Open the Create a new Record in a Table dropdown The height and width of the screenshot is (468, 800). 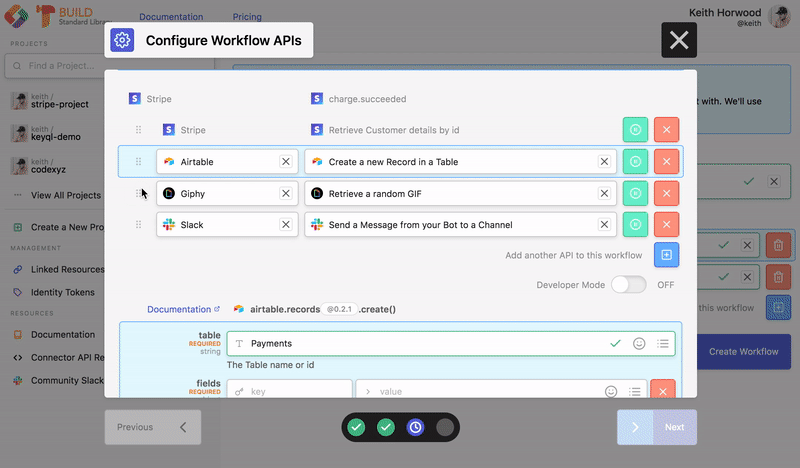click(460, 162)
